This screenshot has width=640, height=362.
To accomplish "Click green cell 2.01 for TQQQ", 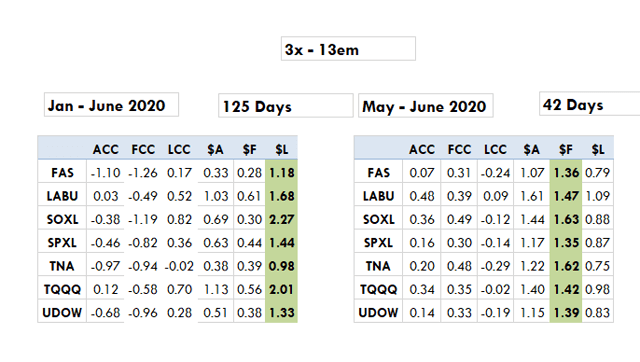I will [x=282, y=289].
